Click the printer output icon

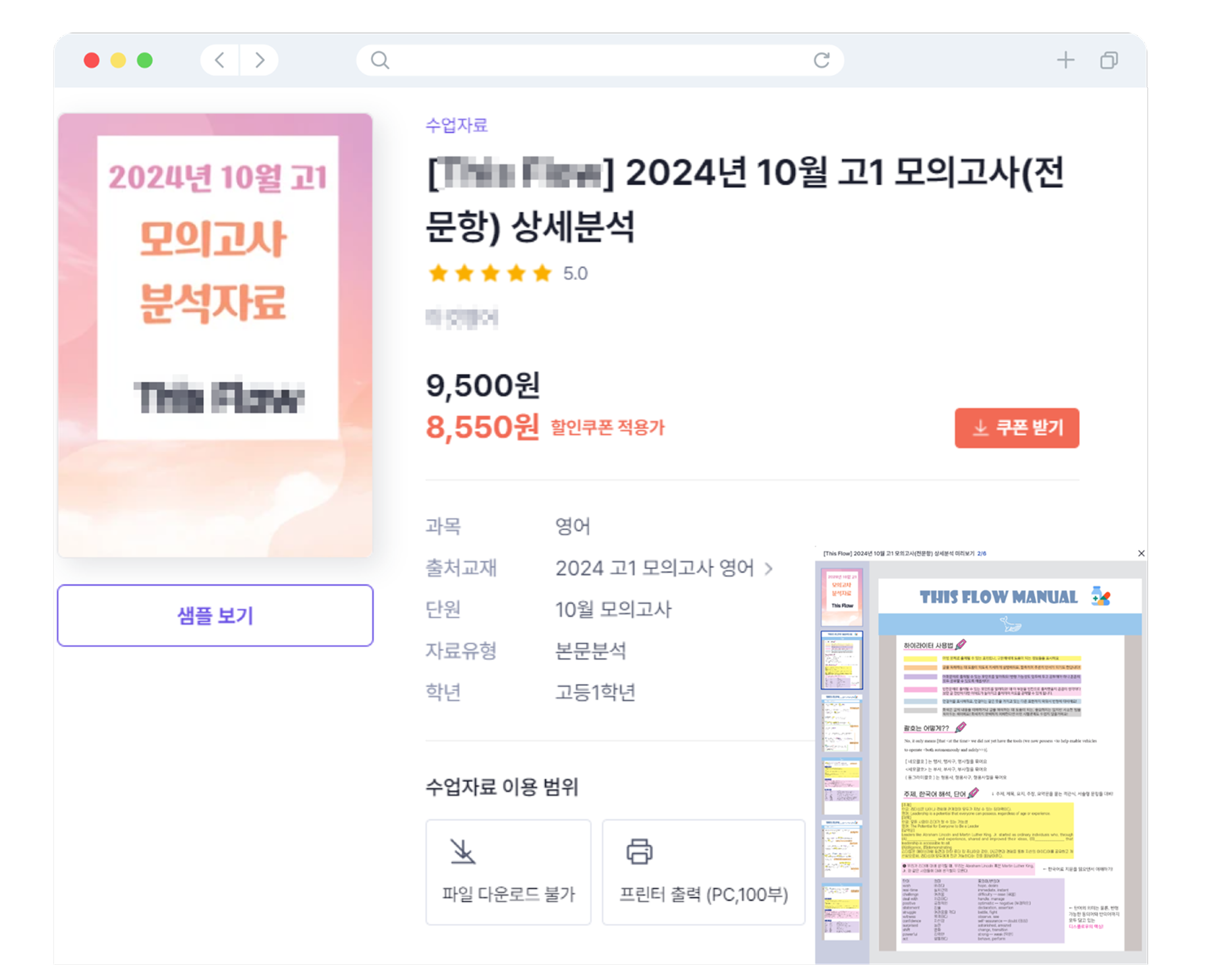639,851
